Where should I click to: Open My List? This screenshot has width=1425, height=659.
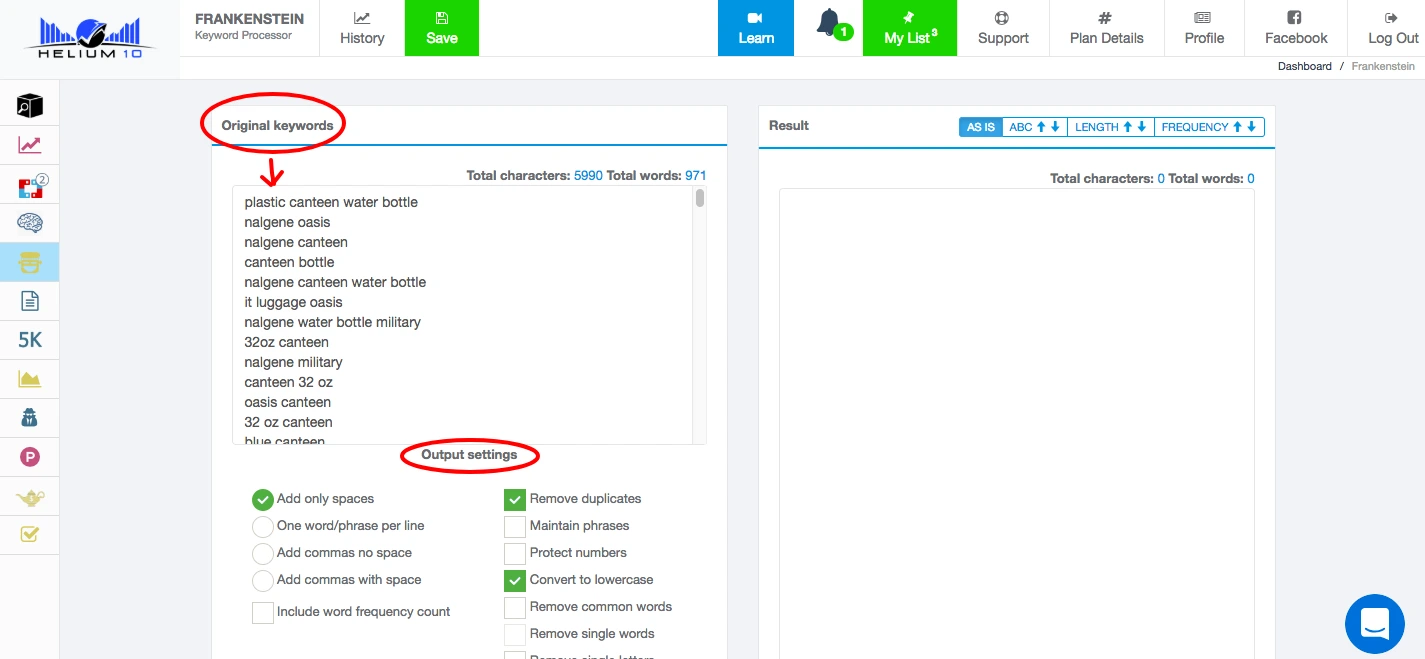coord(910,28)
